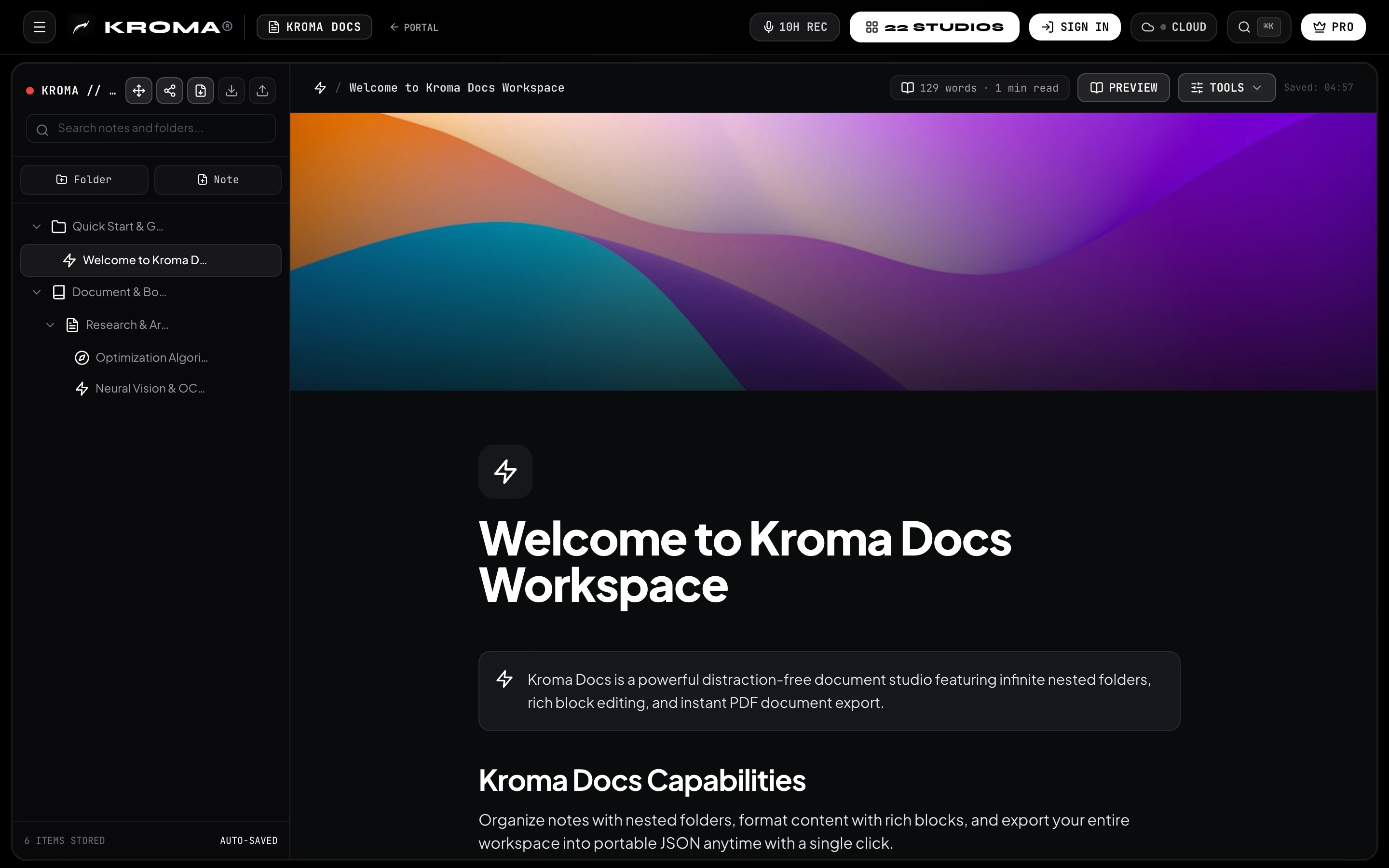Open the hamburger menu button
The width and height of the screenshot is (1389, 868).
pos(39,27)
